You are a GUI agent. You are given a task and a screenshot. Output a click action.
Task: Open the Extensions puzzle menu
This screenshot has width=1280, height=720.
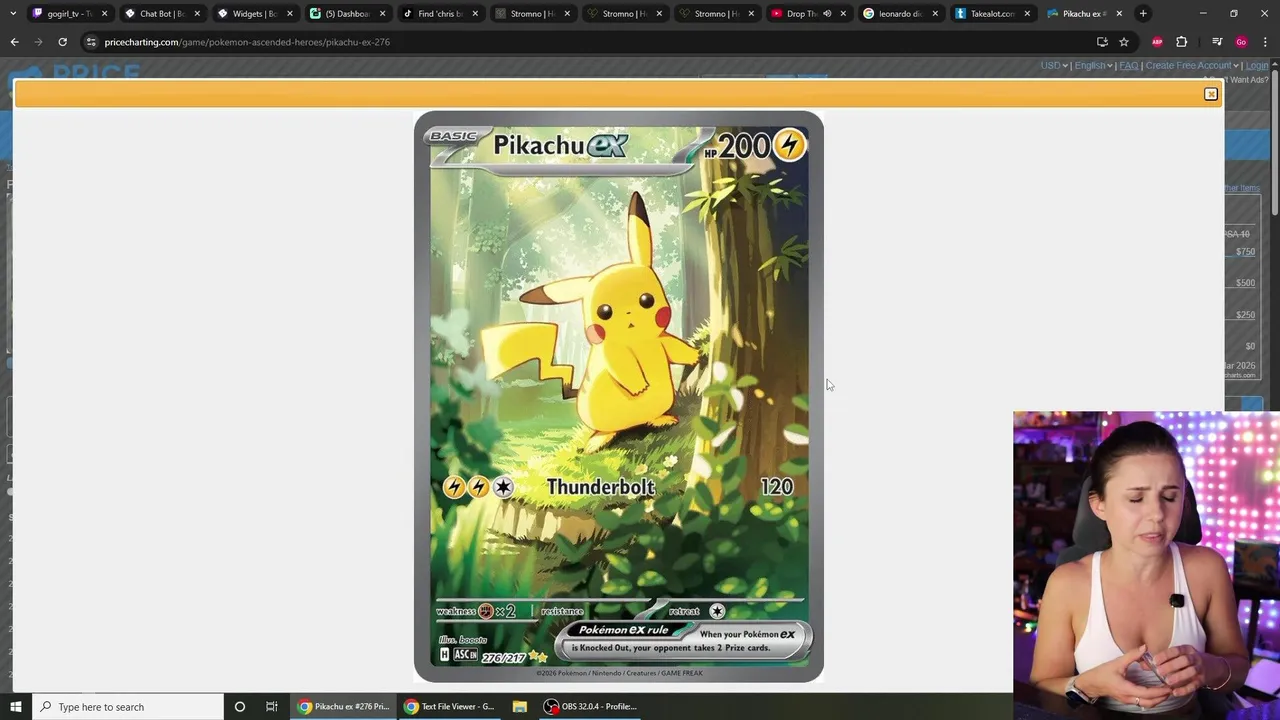tap(1181, 42)
